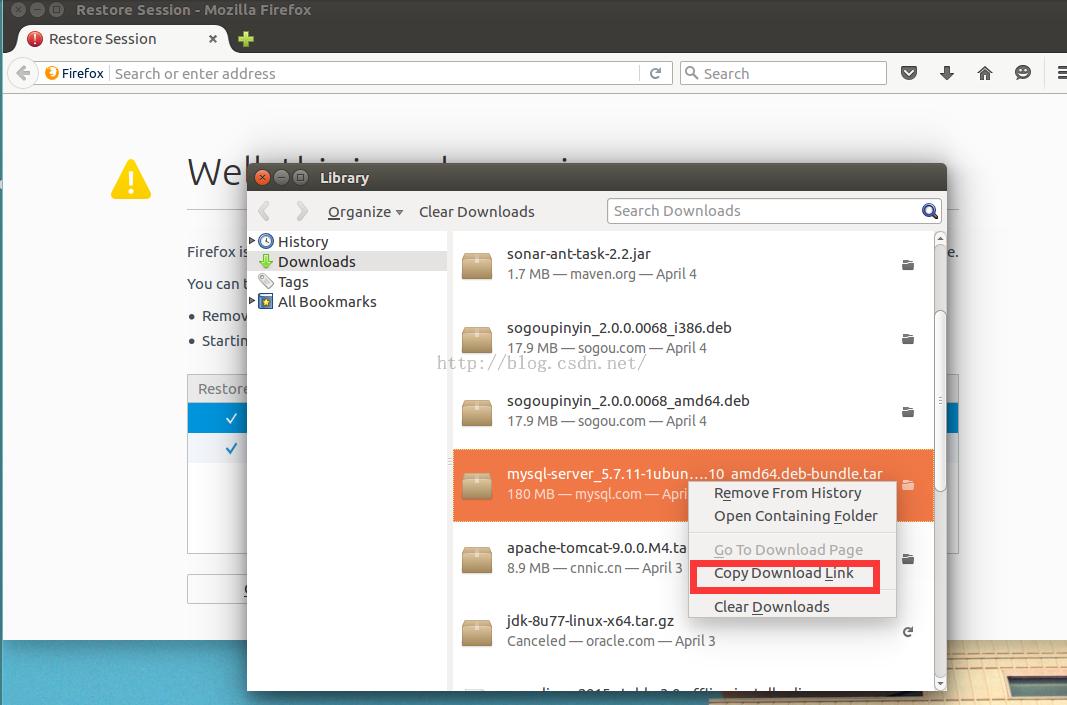Expand the History tree node

pyautogui.click(x=252, y=240)
